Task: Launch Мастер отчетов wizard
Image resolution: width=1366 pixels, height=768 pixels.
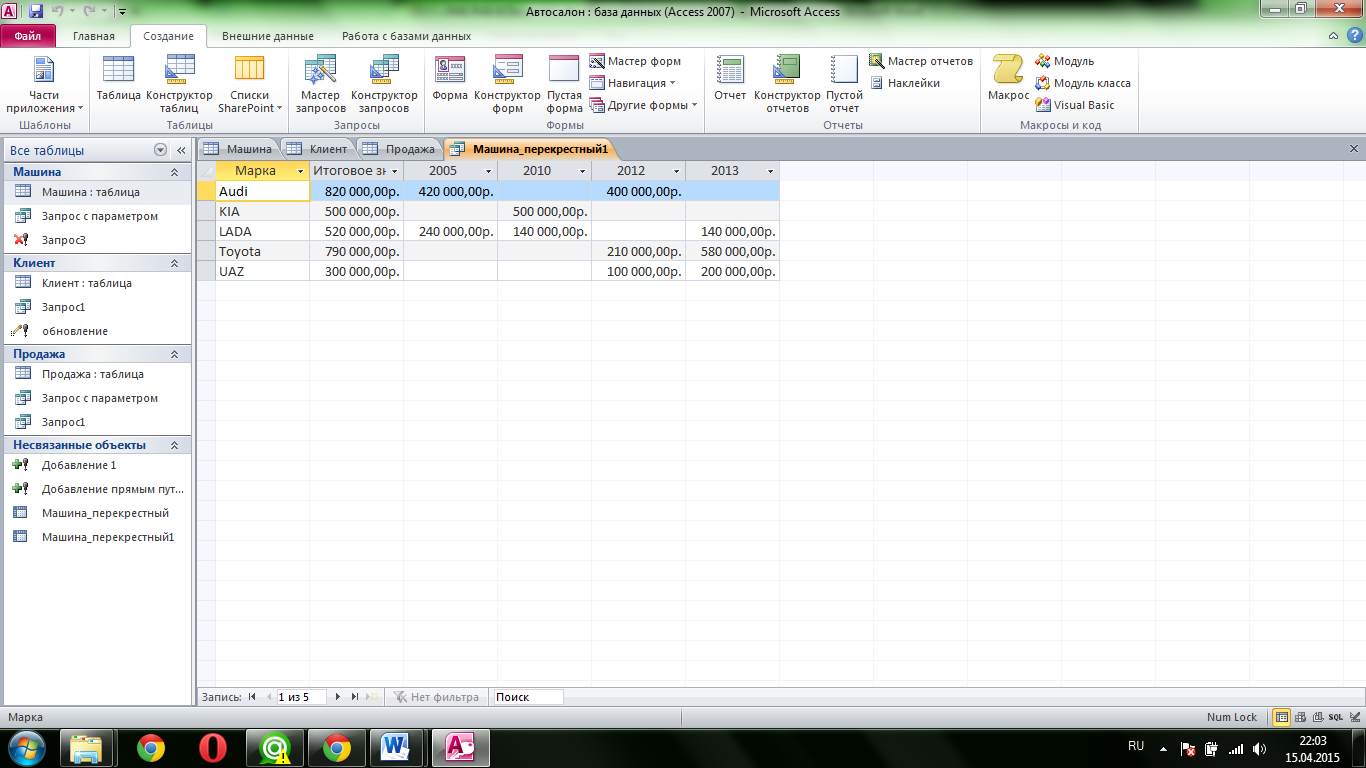Action: point(921,61)
